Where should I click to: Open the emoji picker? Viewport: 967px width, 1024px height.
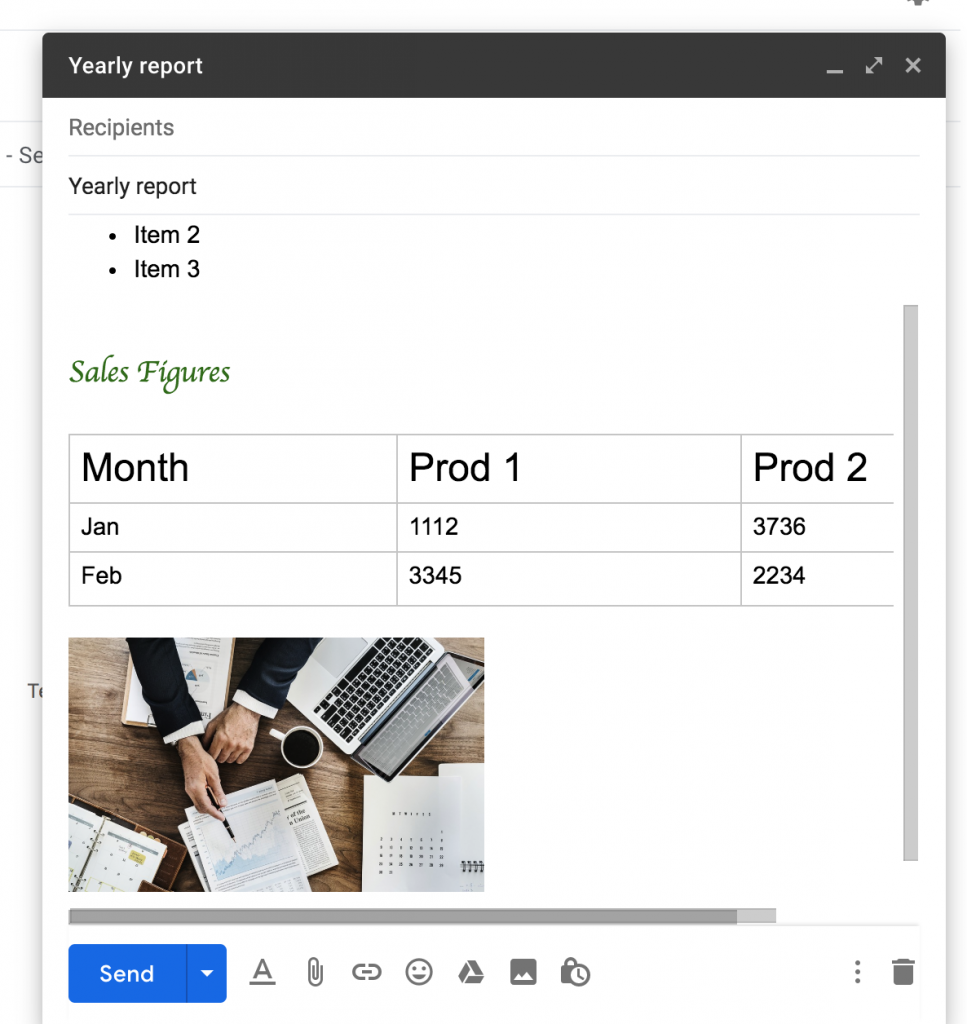coord(419,972)
